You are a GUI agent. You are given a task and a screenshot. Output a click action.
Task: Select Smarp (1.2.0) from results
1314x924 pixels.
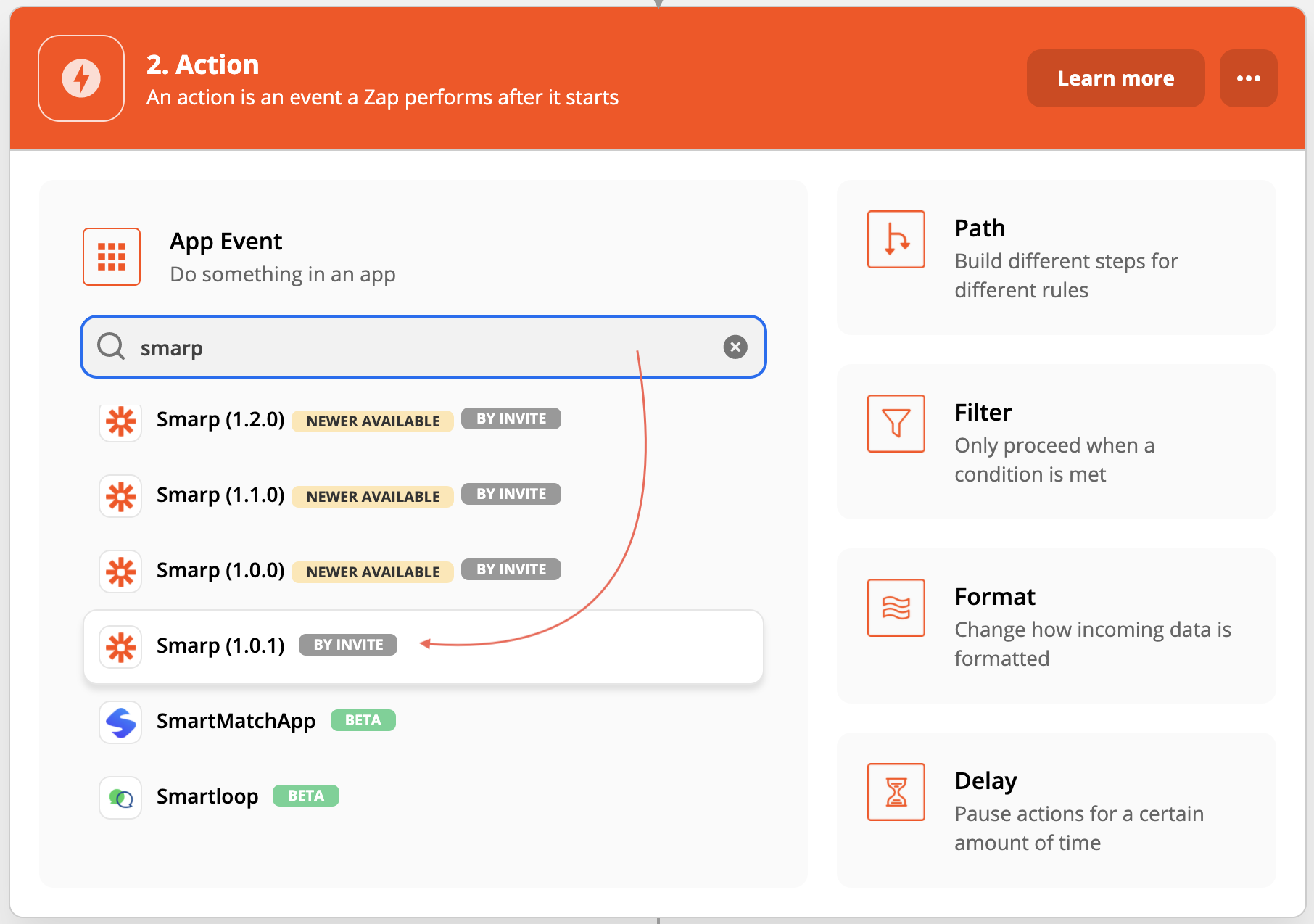[423, 421]
